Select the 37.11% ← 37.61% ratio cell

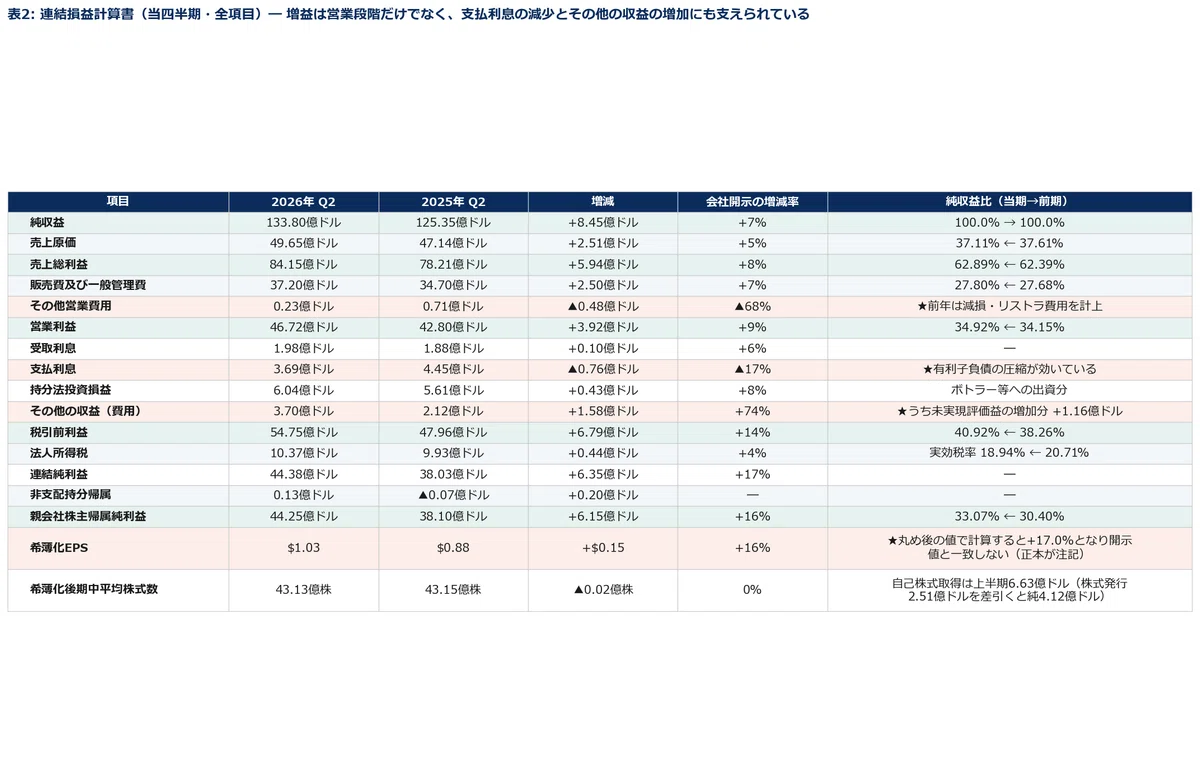(x=1010, y=243)
